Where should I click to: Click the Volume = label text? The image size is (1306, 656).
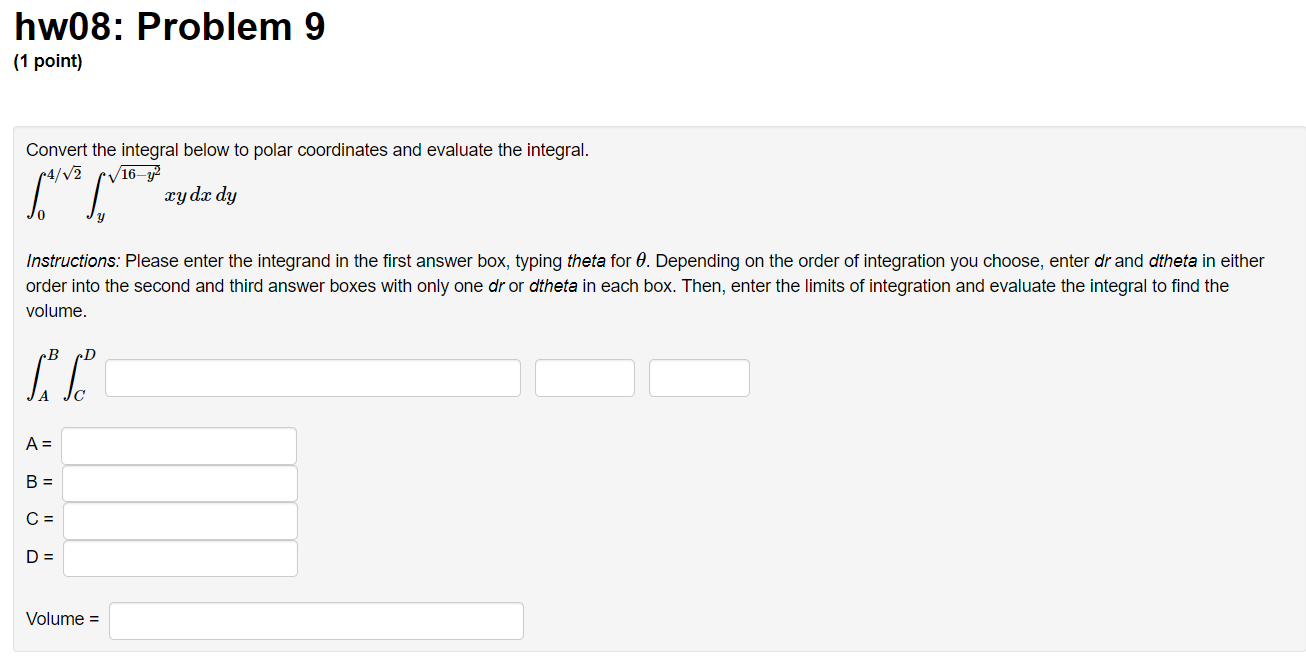click(62, 618)
